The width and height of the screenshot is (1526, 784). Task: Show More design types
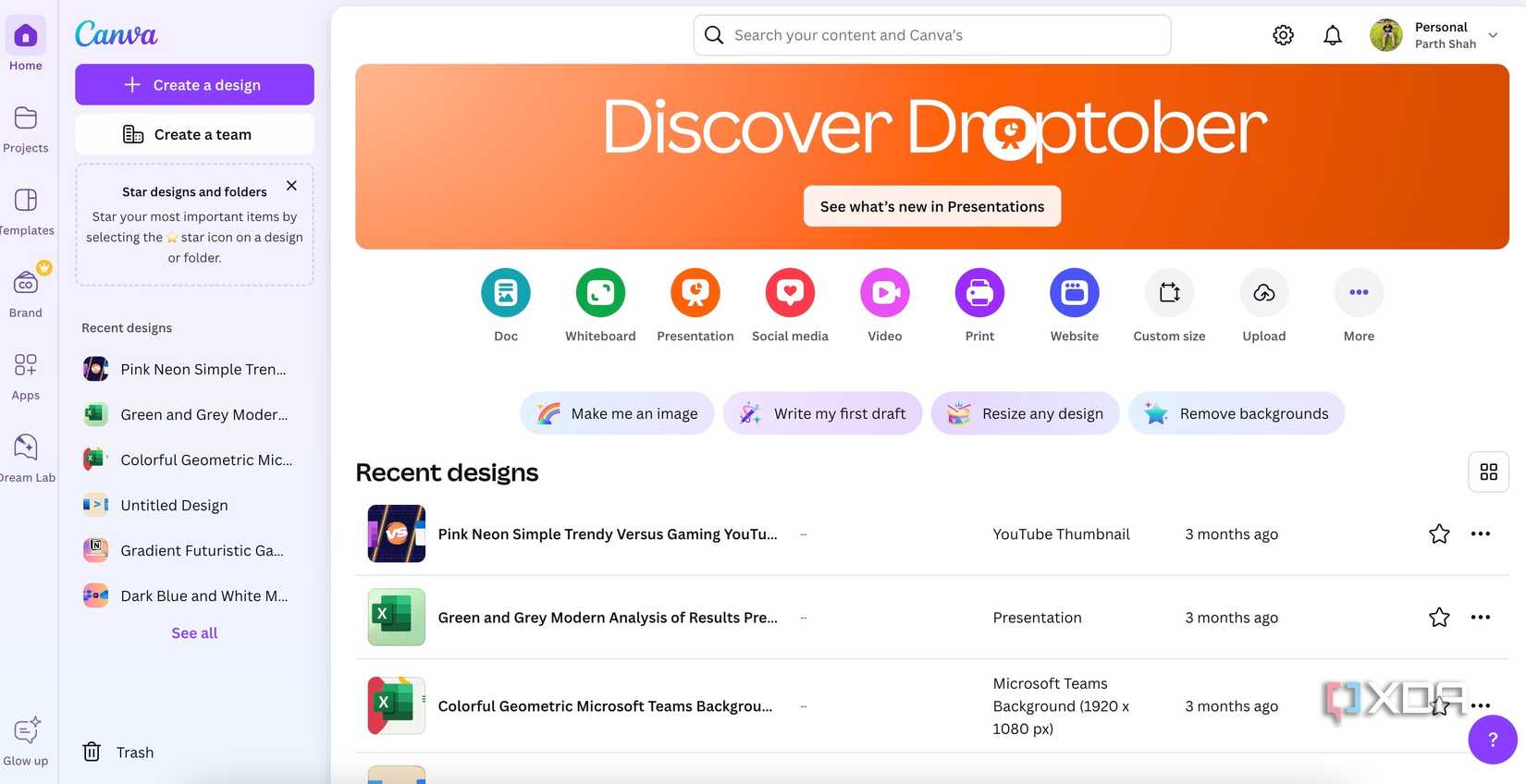[1359, 293]
